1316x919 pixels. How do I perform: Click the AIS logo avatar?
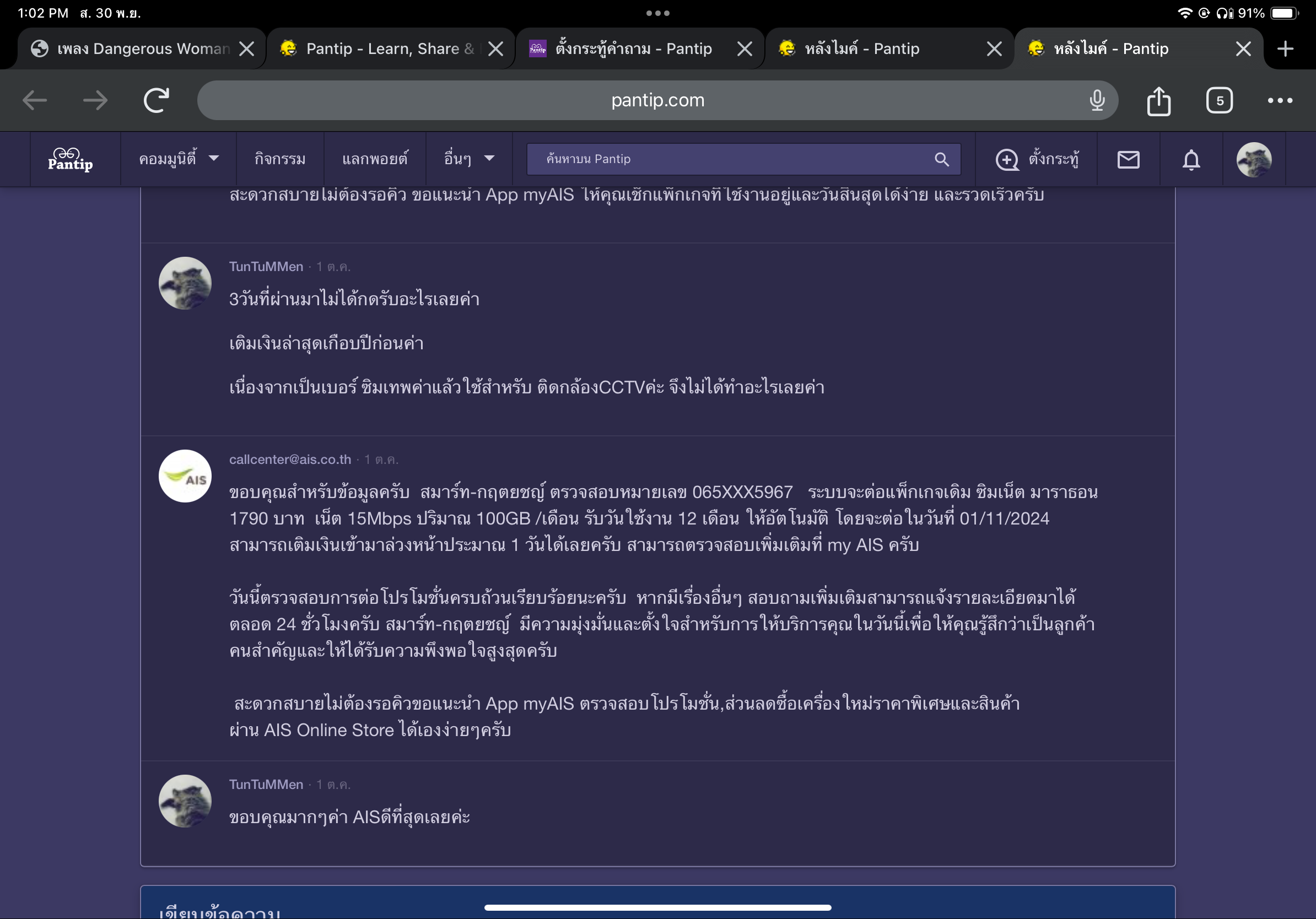[x=185, y=476]
